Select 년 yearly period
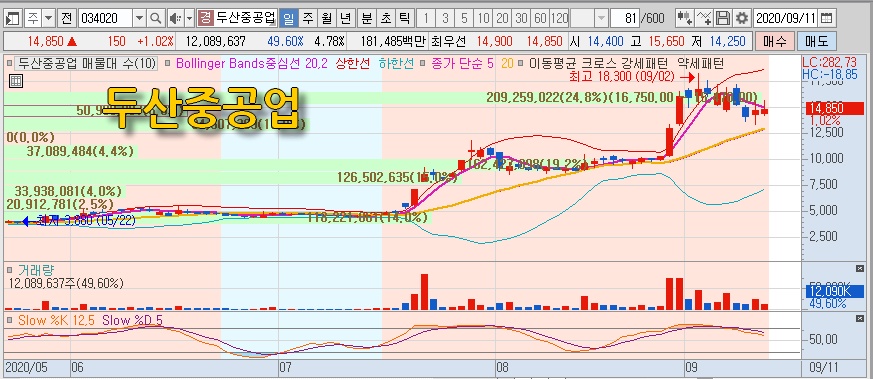 tap(346, 18)
